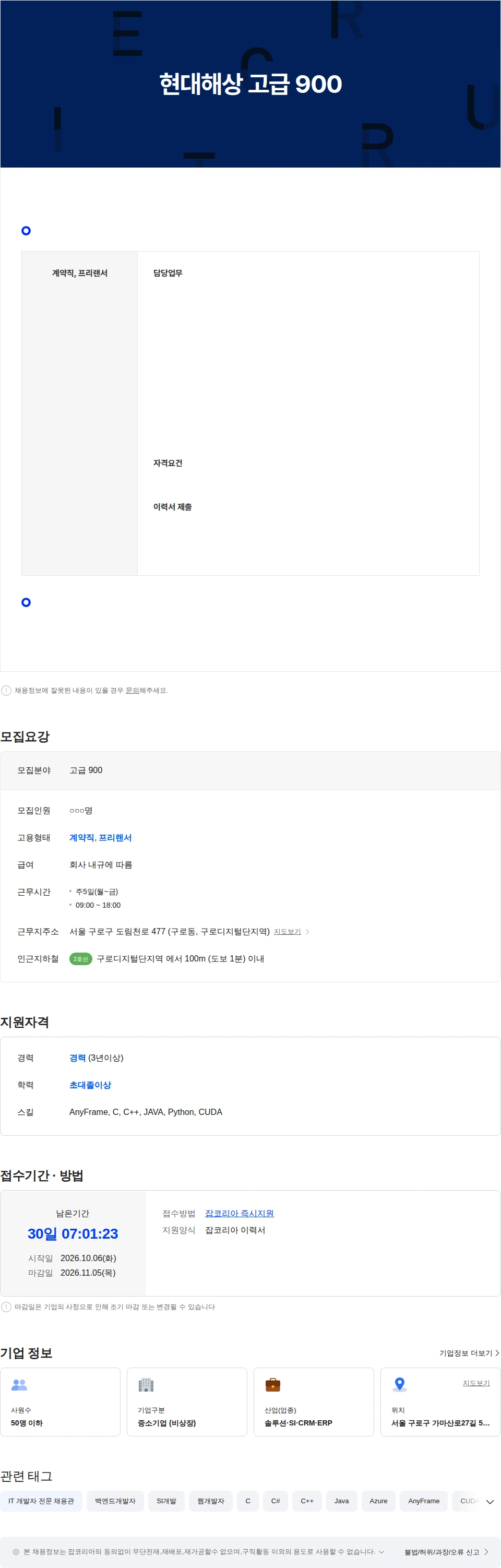
Task: Expand the footer copyright notice chevron
Action: click(x=381, y=1552)
